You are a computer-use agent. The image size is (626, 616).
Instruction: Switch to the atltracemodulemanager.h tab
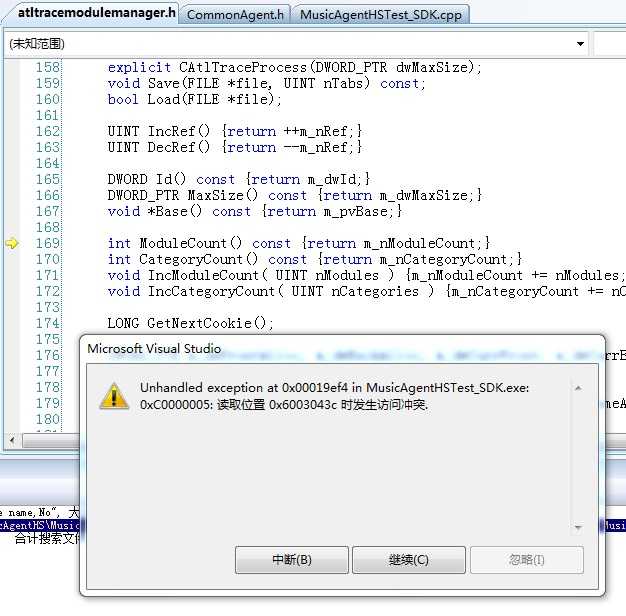96,13
